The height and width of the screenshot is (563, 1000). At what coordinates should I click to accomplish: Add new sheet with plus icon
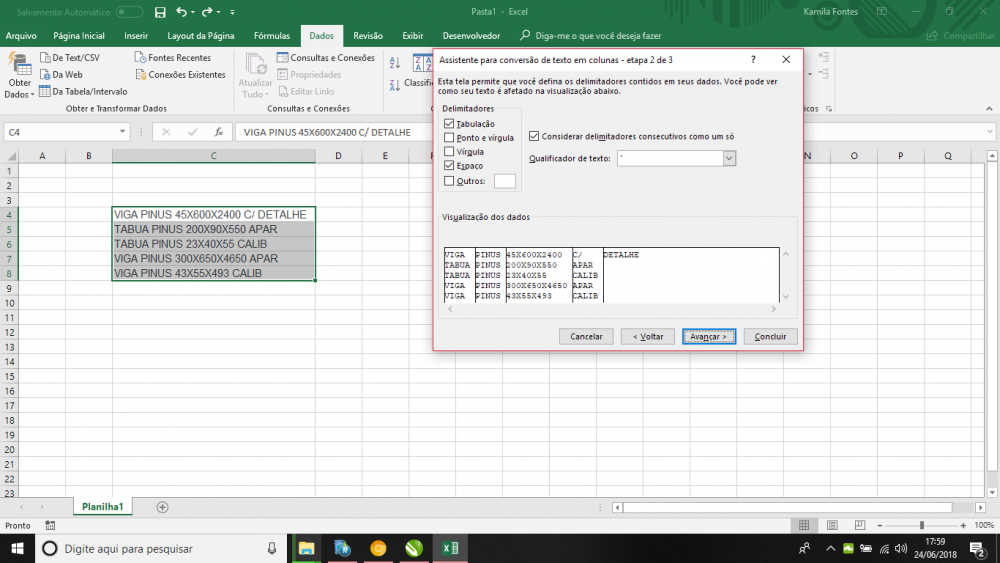163,507
